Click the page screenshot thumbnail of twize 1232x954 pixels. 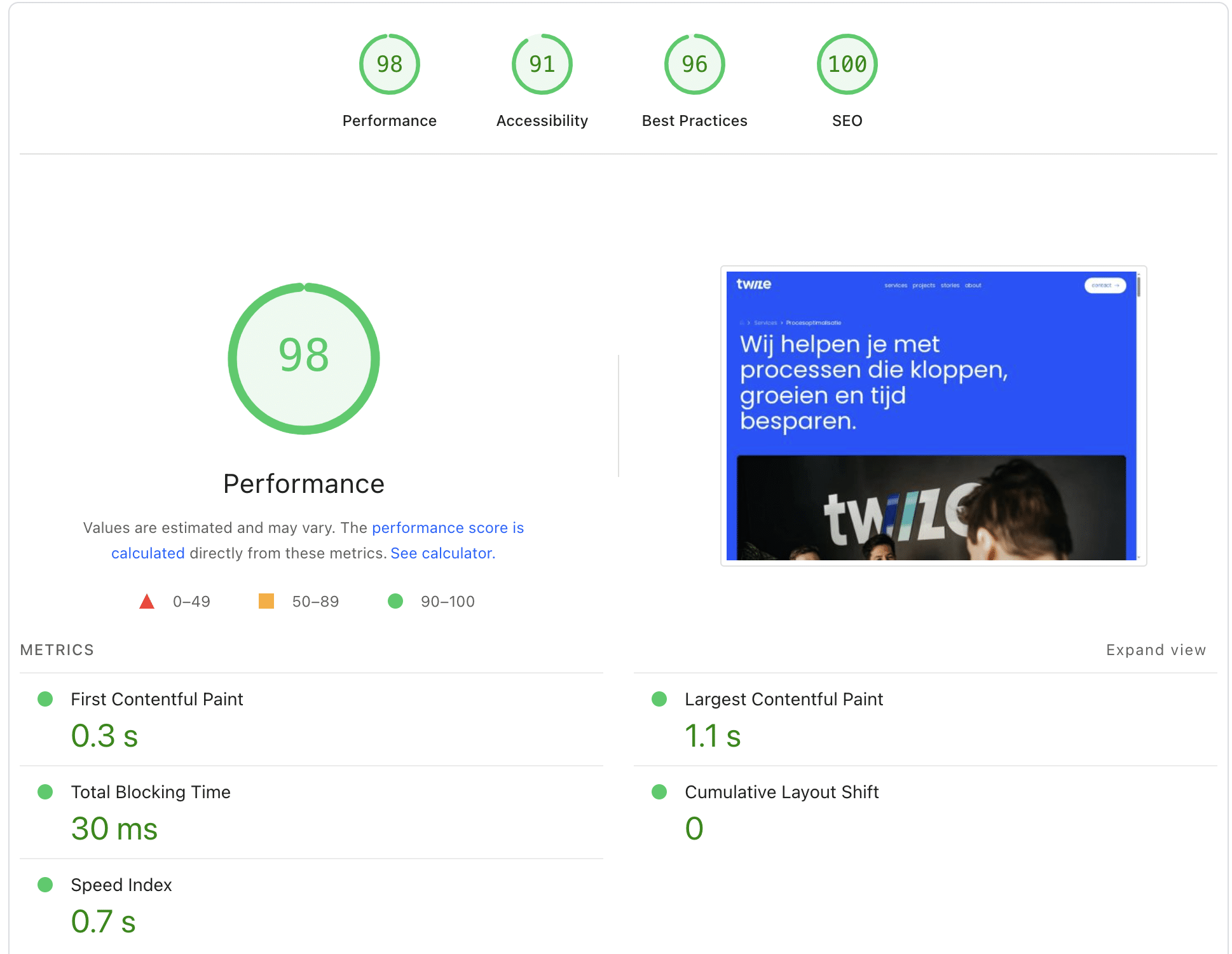coord(933,416)
